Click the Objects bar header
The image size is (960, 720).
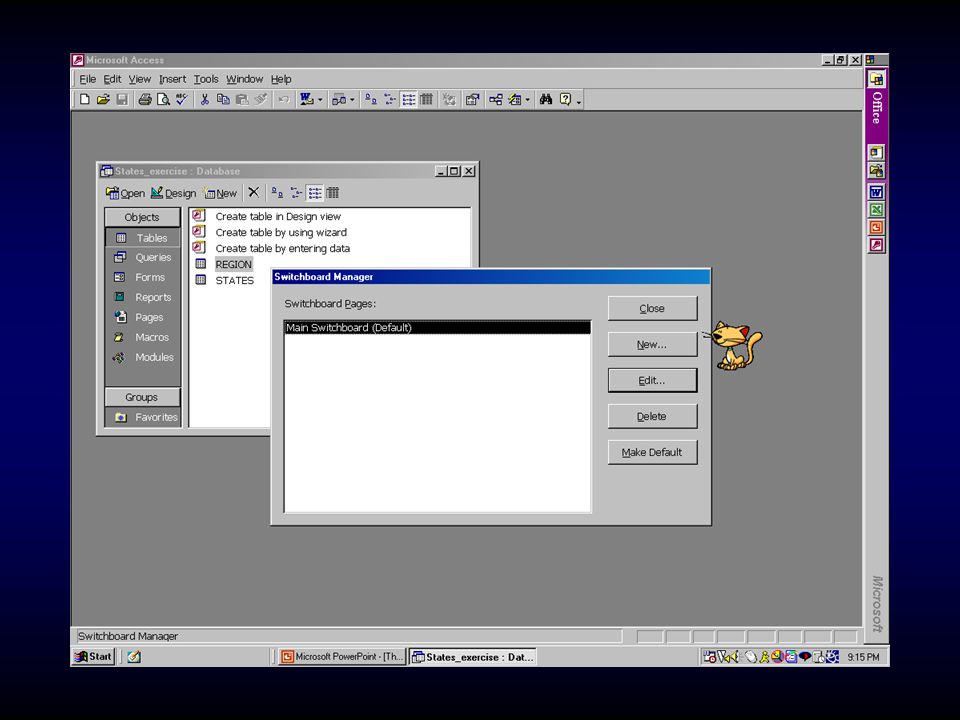coord(143,217)
